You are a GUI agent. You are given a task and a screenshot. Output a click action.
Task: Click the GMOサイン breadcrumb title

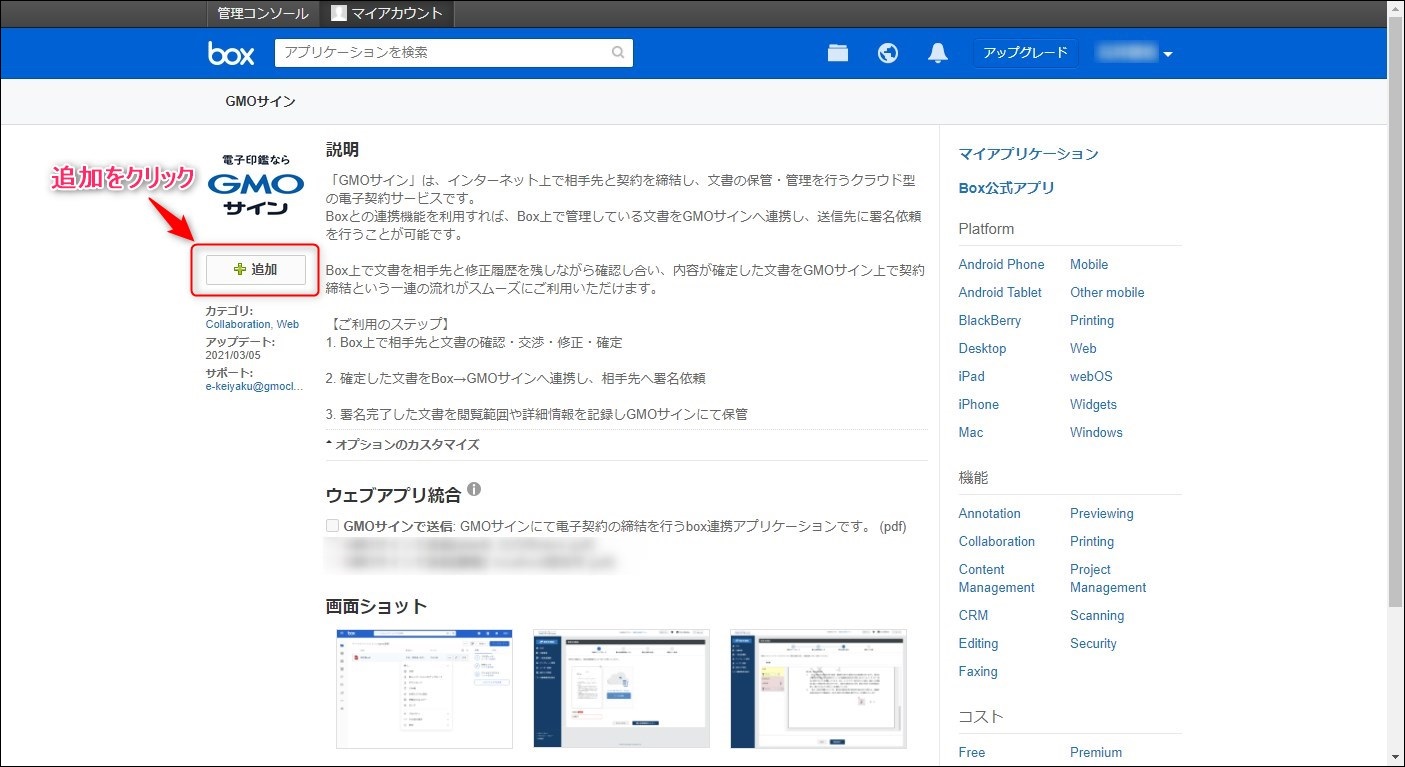260,102
